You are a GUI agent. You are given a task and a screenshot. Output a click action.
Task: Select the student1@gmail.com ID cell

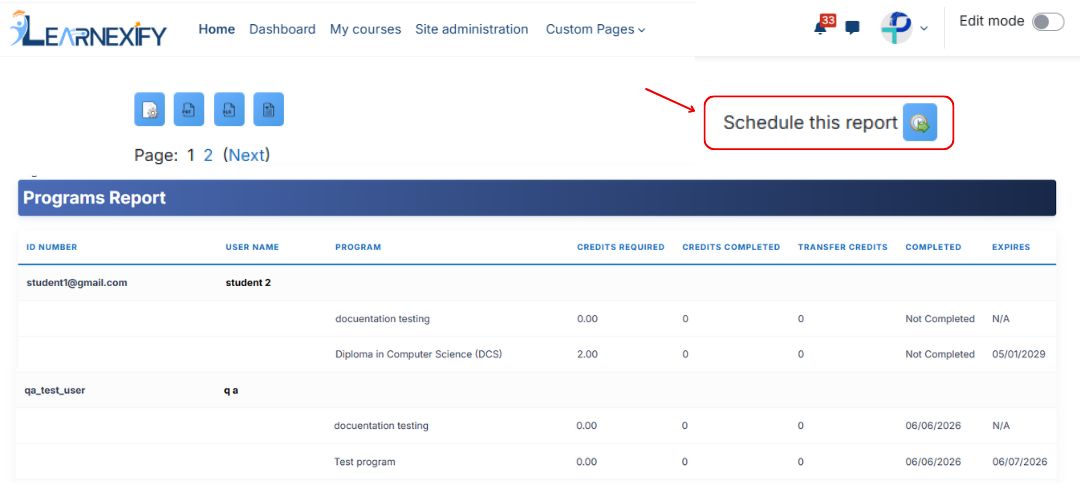coord(77,282)
